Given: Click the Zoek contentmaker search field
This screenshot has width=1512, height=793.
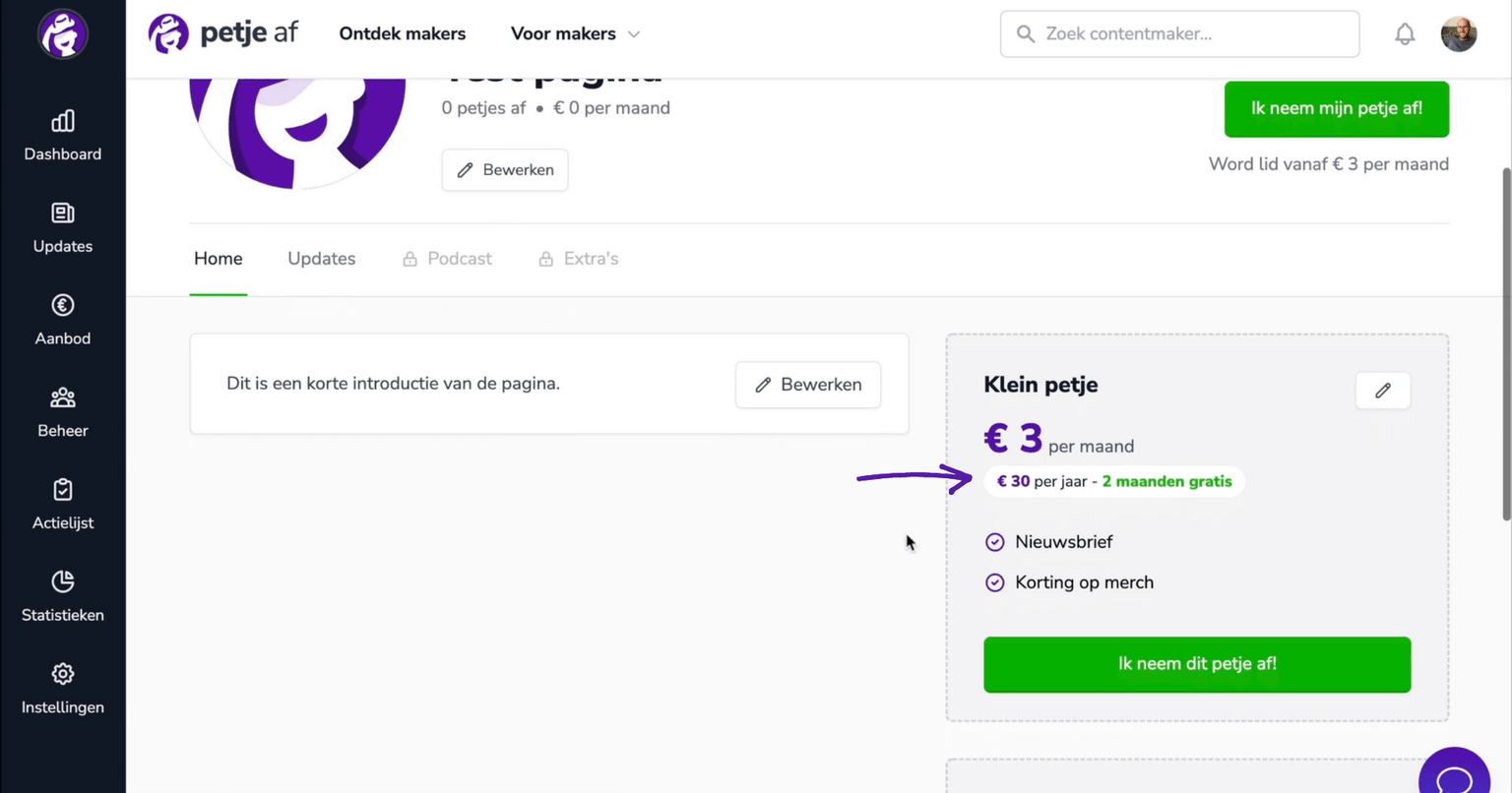Looking at the screenshot, I should coord(1179,33).
